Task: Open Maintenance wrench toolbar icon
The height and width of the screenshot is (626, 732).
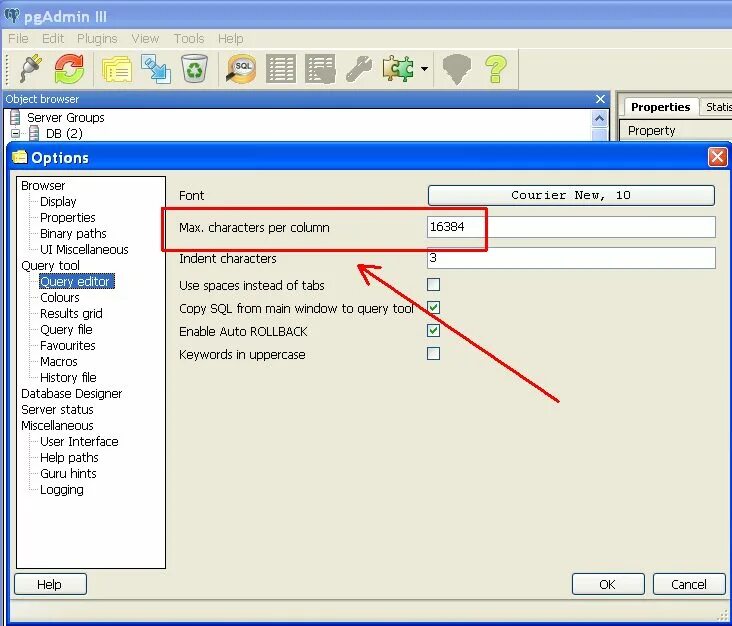Action: (359, 69)
